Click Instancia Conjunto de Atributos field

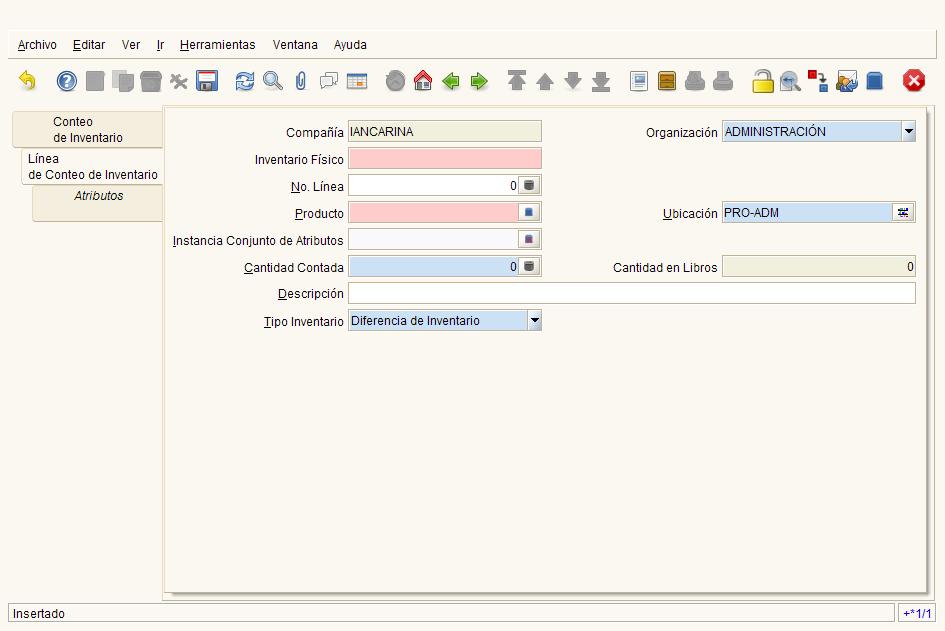point(433,239)
